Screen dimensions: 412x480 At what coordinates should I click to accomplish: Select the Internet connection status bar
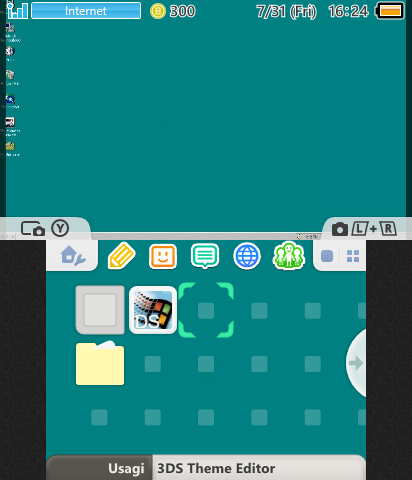click(x=86, y=11)
